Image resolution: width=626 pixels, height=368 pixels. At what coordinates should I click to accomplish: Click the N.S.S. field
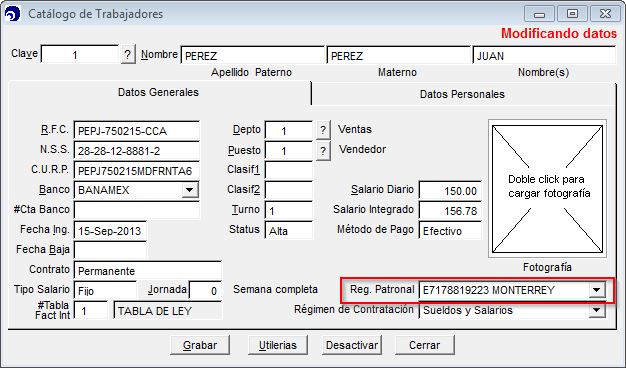point(137,150)
